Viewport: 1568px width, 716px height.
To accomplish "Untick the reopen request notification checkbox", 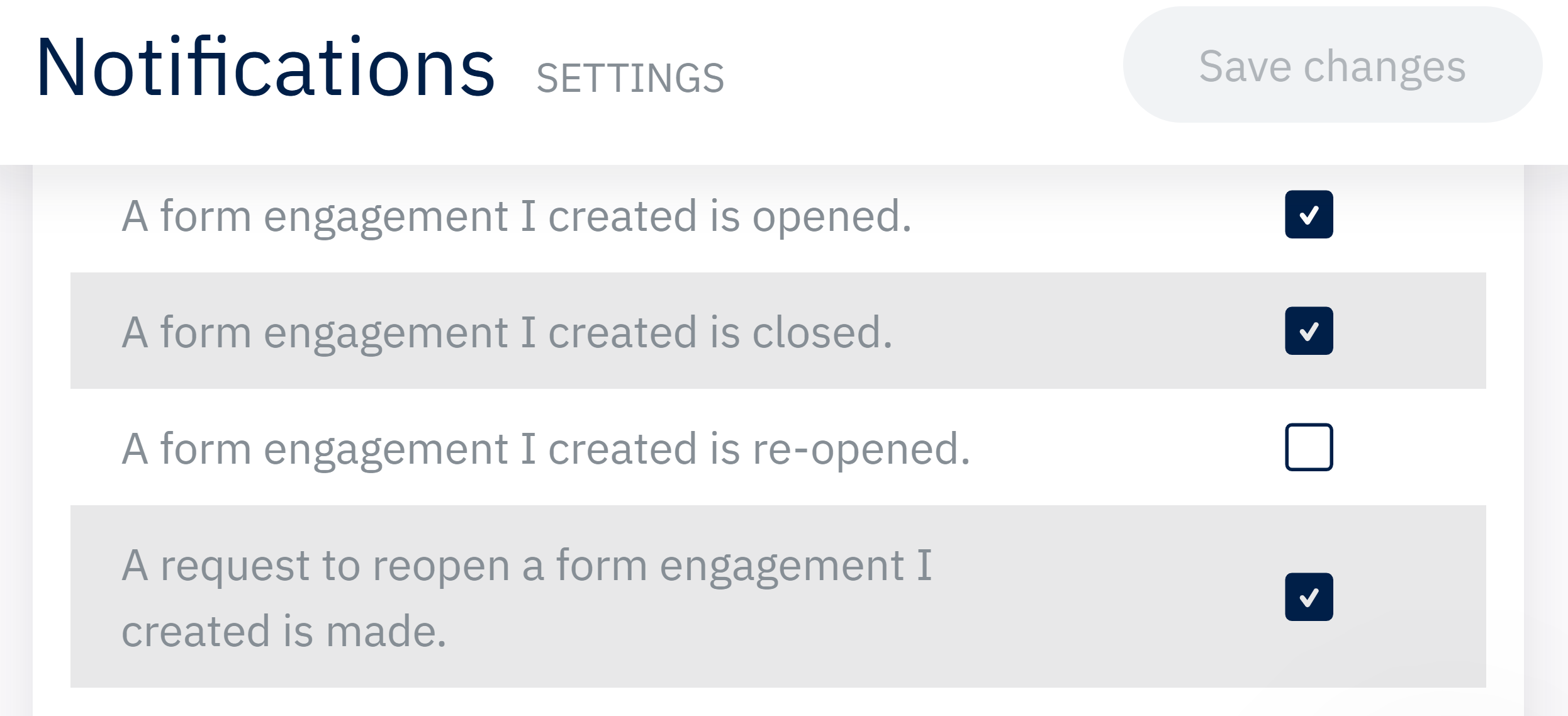I will (x=1309, y=596).
